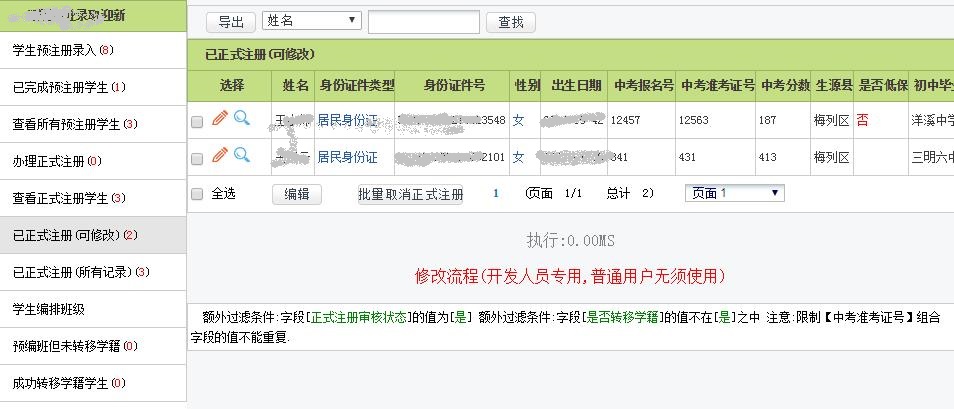The image size is (954, 409).
Task: Click the 生源县 column header
Action: coord(834,85)
